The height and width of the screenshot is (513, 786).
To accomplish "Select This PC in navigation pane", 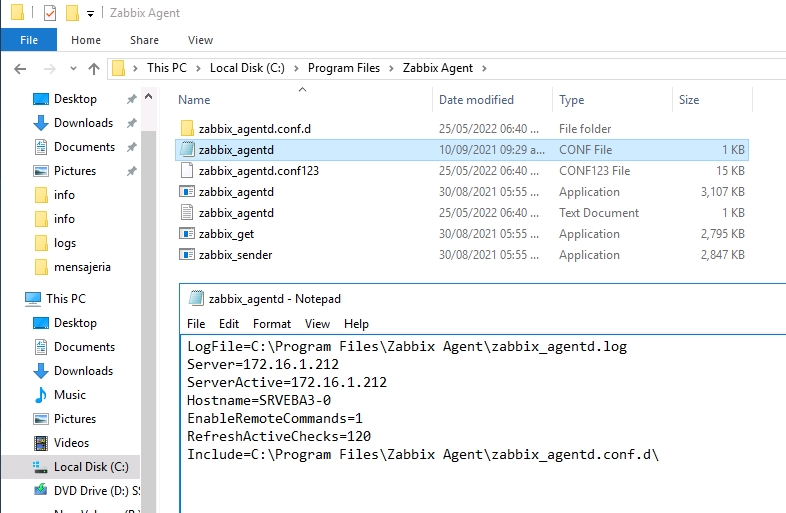I will click(x=66, y=299).
